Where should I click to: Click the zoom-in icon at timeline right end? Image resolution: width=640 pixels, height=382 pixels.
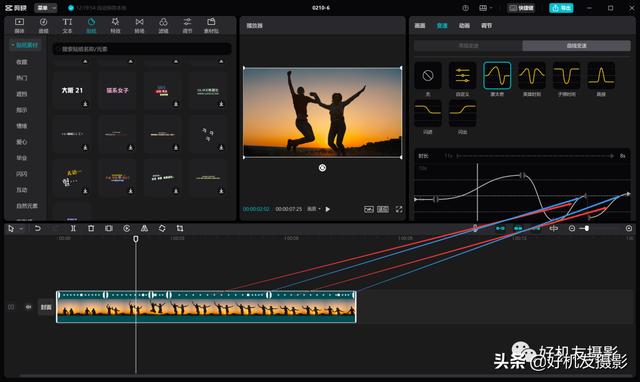[629, 229]
